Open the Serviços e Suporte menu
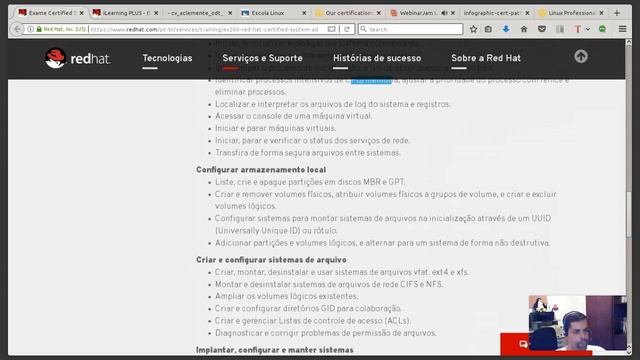The height and width of the screenshot is (360, 640). 262,58
